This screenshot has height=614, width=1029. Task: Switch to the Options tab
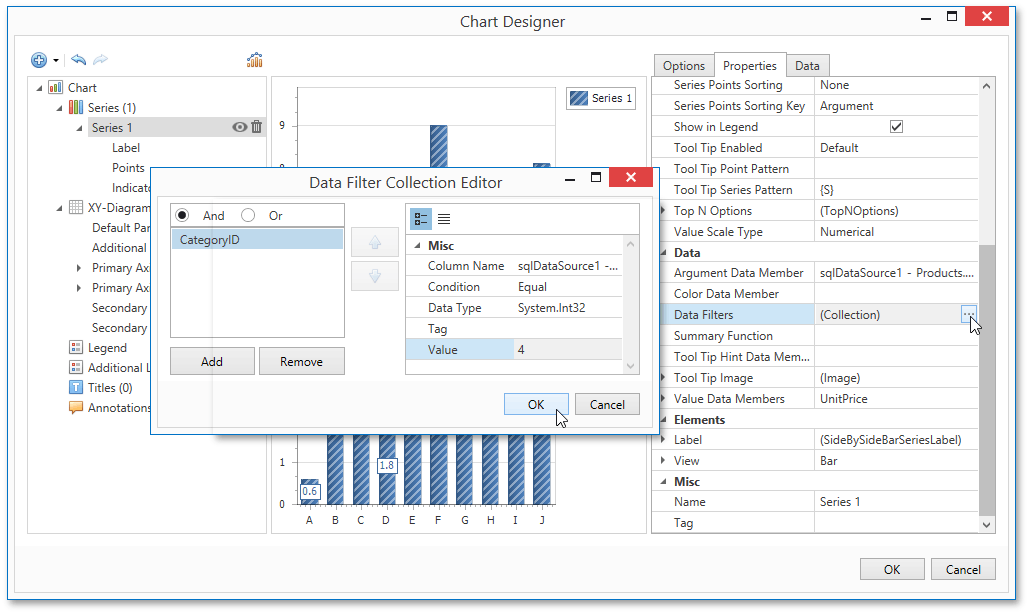pyautogui.click(x=683, y=65)
